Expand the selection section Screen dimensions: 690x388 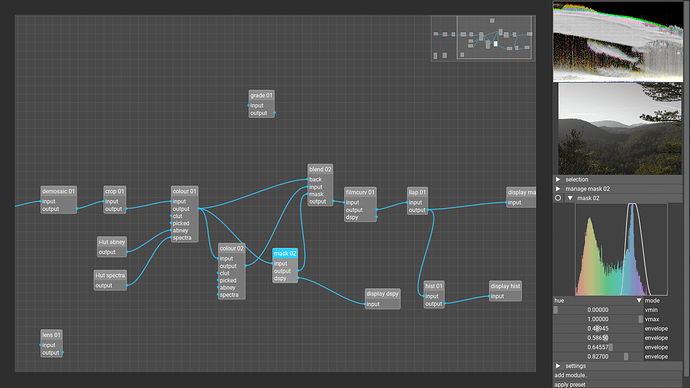pyautogui.click(x=558, y=179)
